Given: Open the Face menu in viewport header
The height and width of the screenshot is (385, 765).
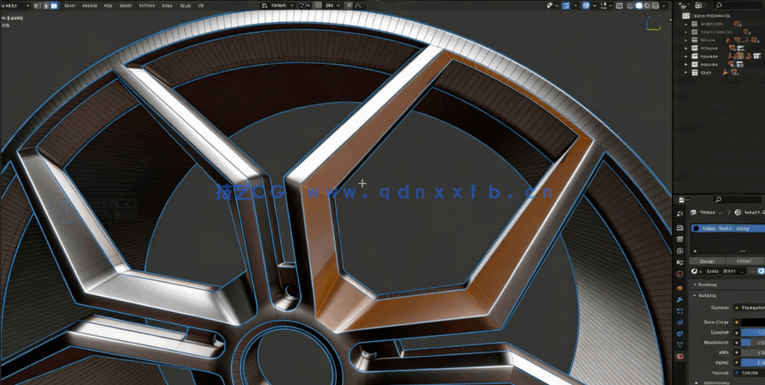Looking at the screenshot, I should 185,5.
